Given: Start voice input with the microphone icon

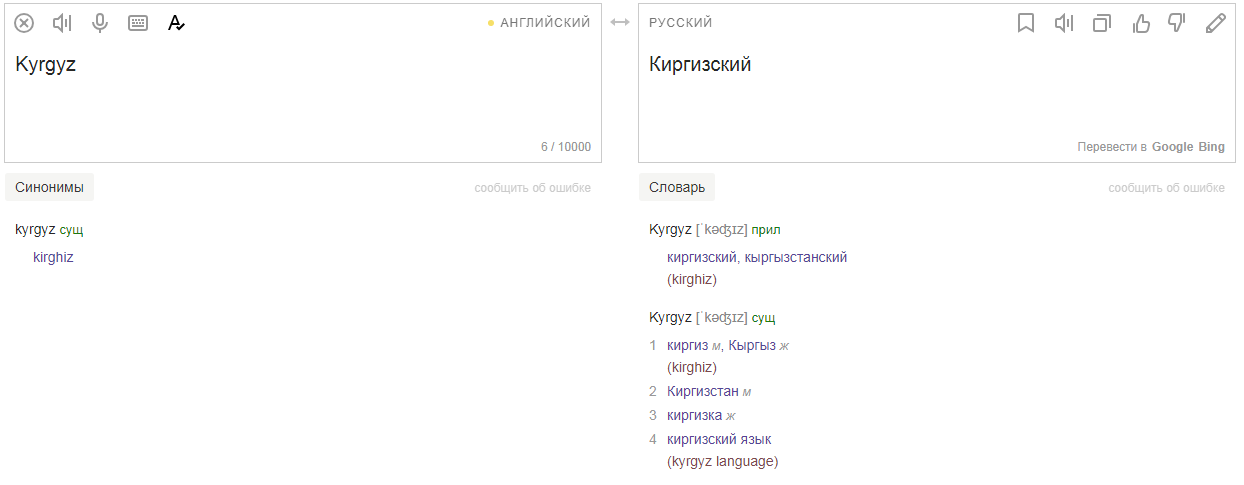Looking at the screenshot, I should 100,23.
